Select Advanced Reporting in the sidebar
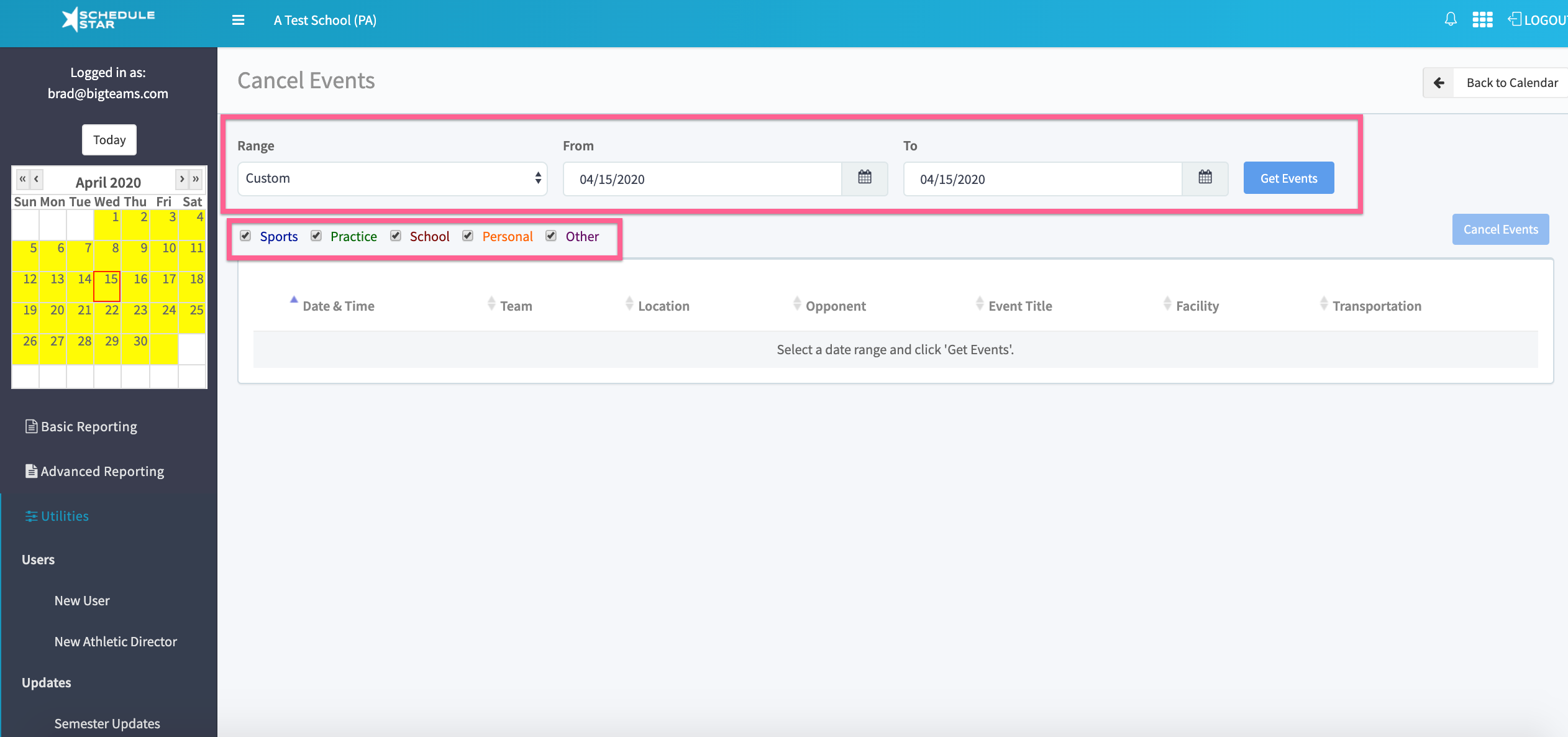This screenshot has width=1568, height=737. point(101,470)
